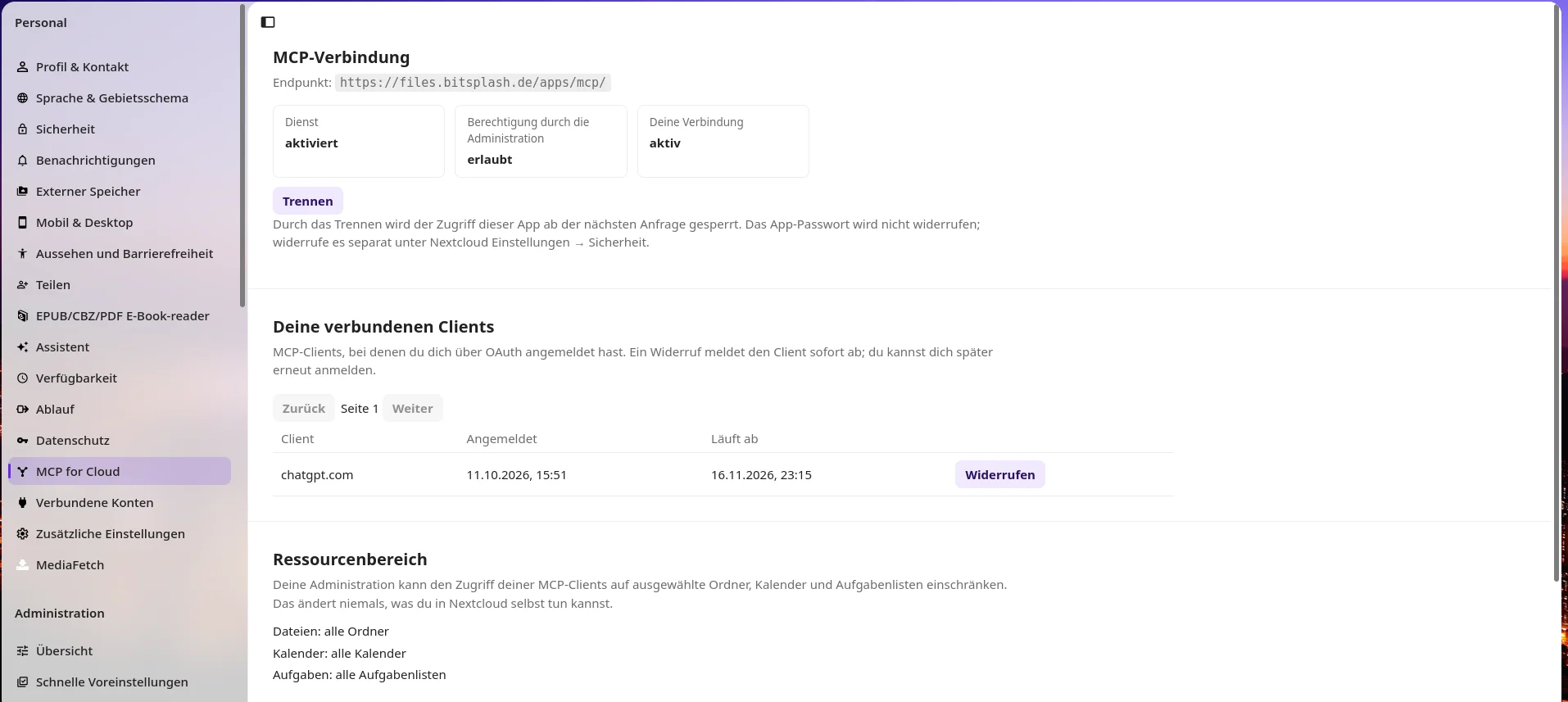The width and height of the screenshot is (1568, 702).
Task: Click the Übersicht list icon under Administration
Action: coord(23,651)
